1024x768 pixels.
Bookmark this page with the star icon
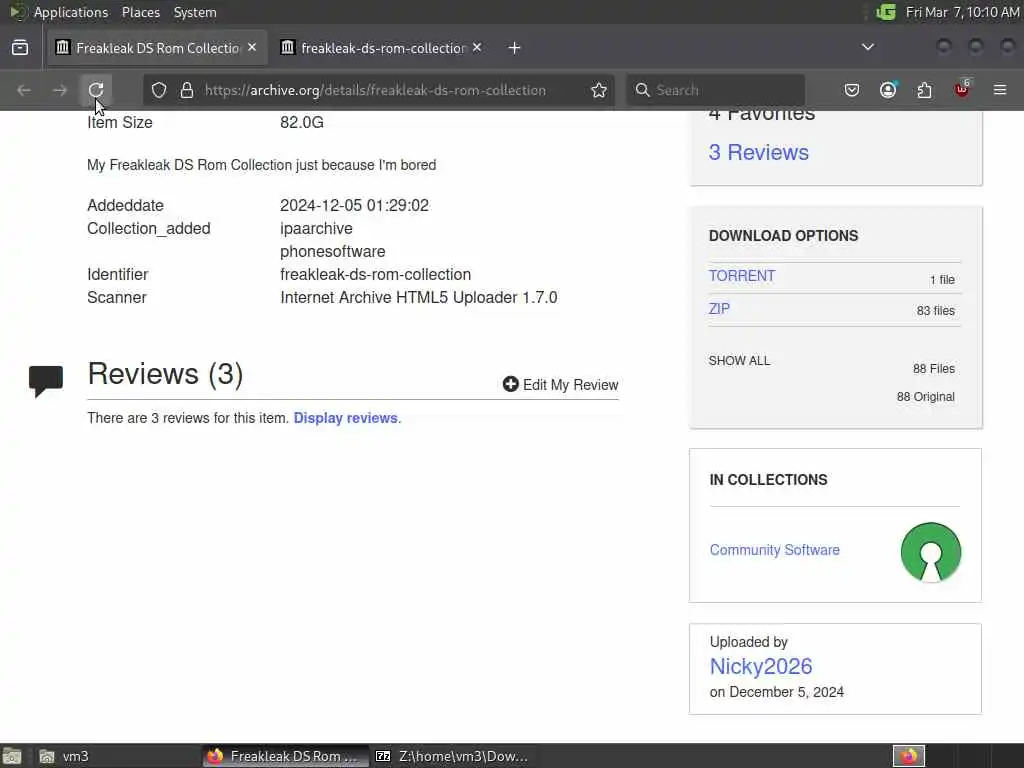point(598,90)
